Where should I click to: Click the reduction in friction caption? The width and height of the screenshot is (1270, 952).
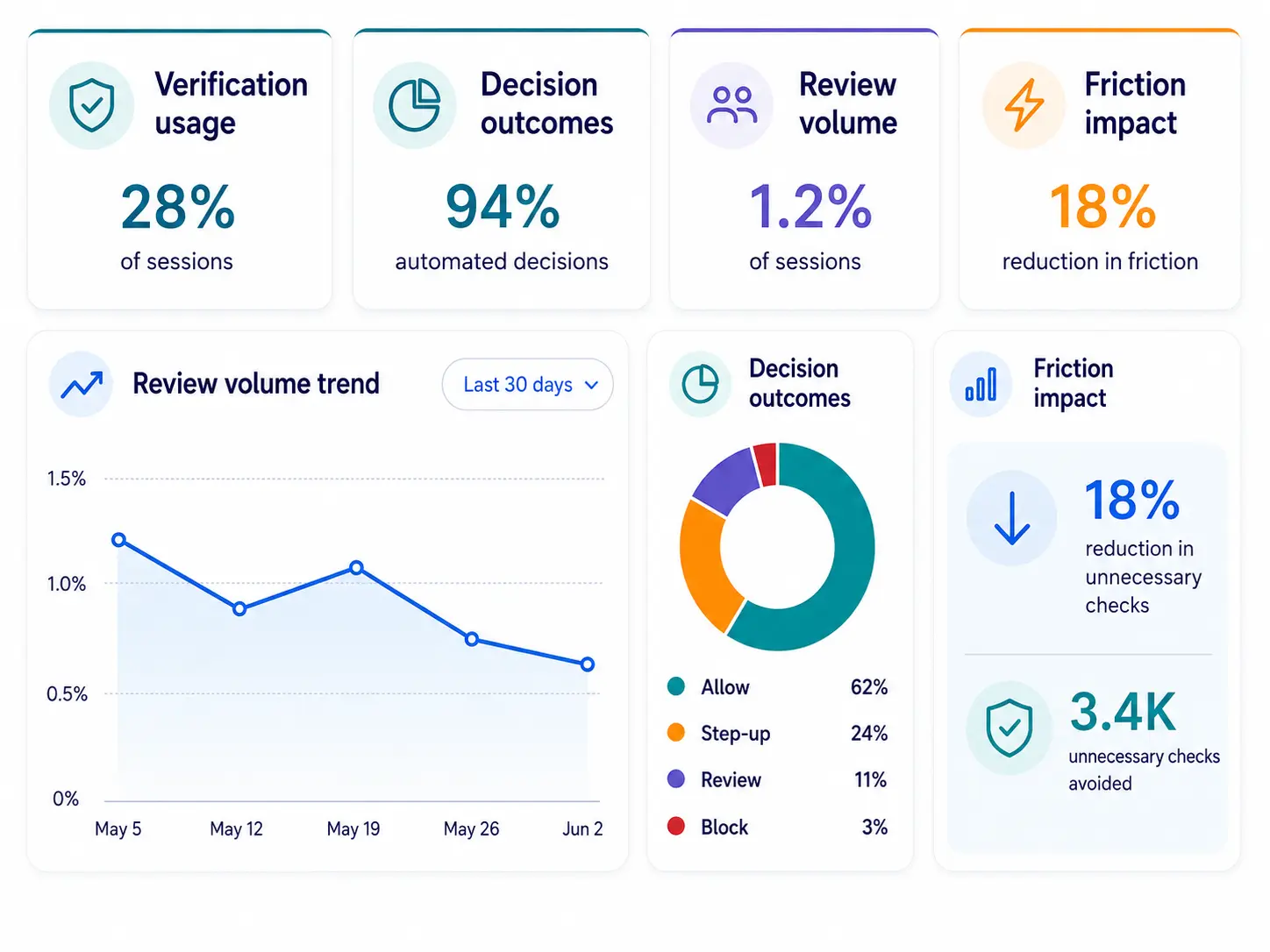[x=1100, y=261]
